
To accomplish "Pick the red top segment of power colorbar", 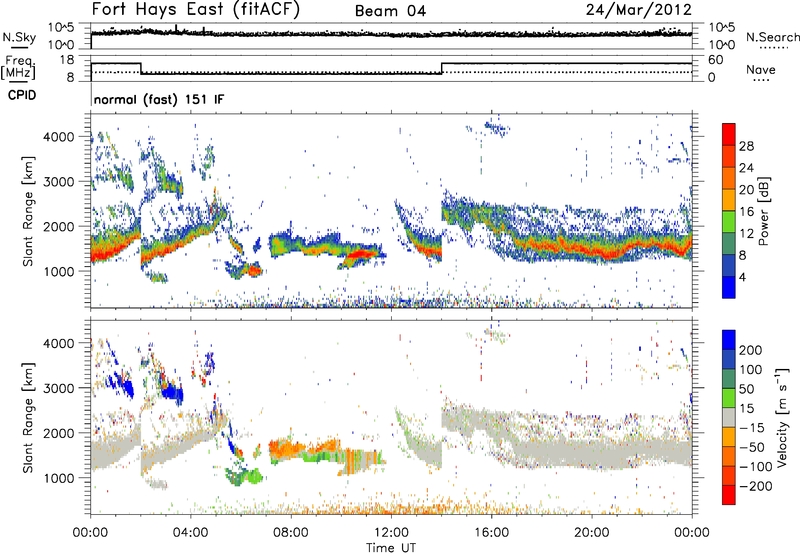I will point(729,134).
